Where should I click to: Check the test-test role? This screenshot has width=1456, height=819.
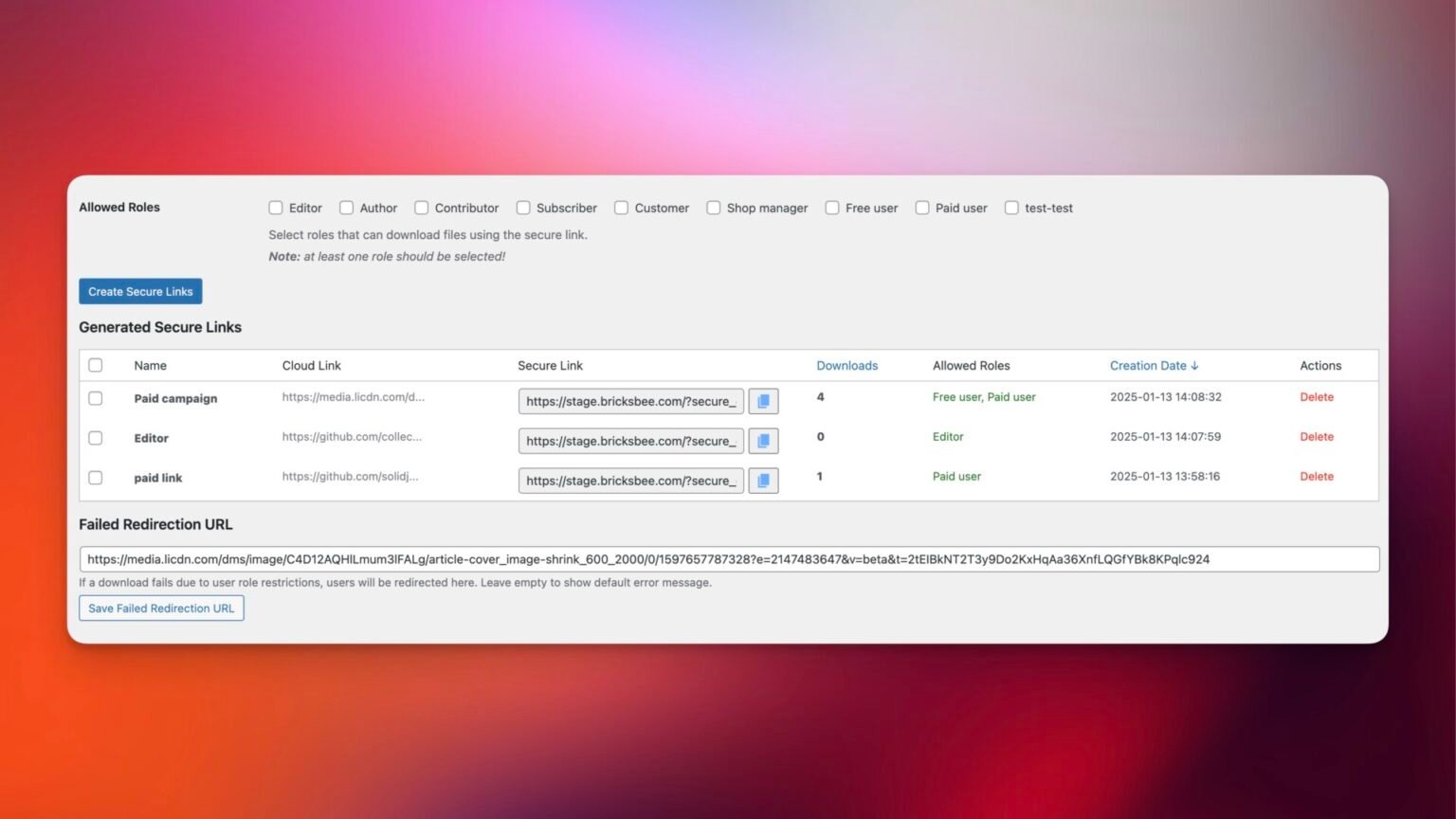1010,208
